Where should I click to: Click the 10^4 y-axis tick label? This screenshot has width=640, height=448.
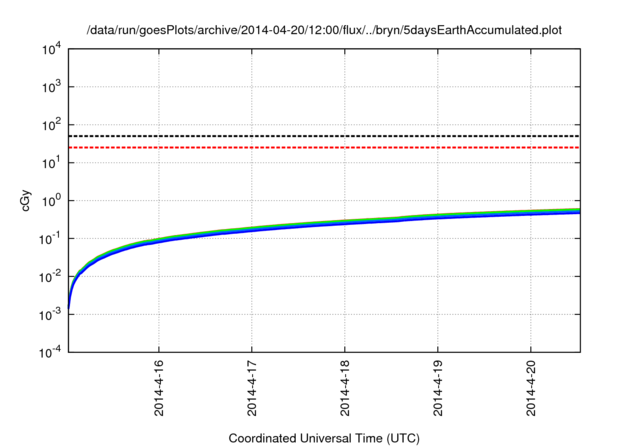pyautogui.click(x=51, y=49)
